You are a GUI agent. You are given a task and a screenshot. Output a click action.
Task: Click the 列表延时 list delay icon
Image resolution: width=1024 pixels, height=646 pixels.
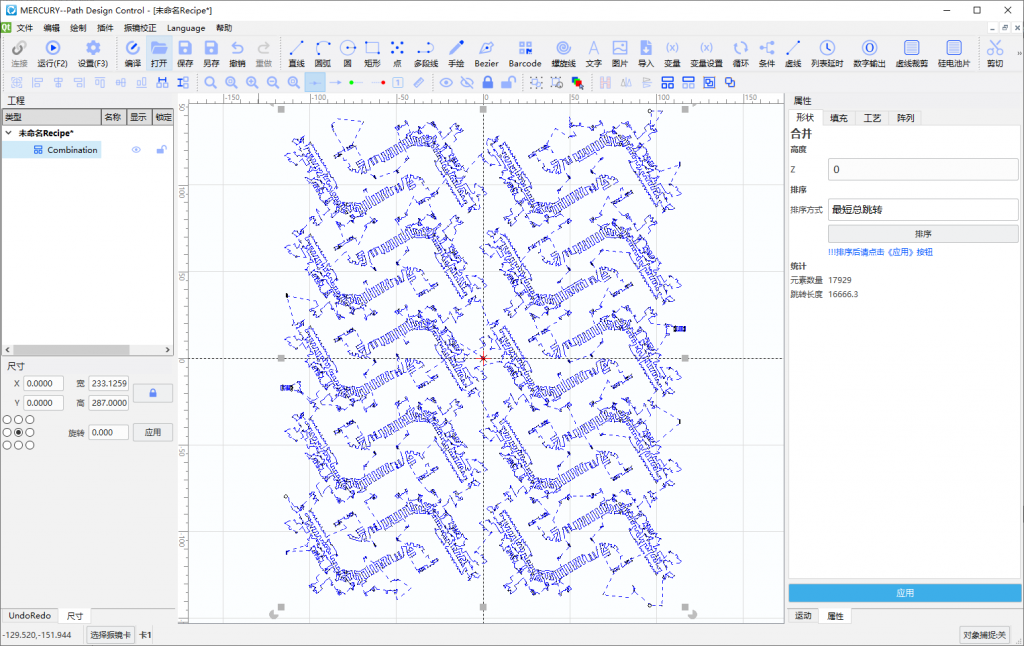[x=827, y=48]
